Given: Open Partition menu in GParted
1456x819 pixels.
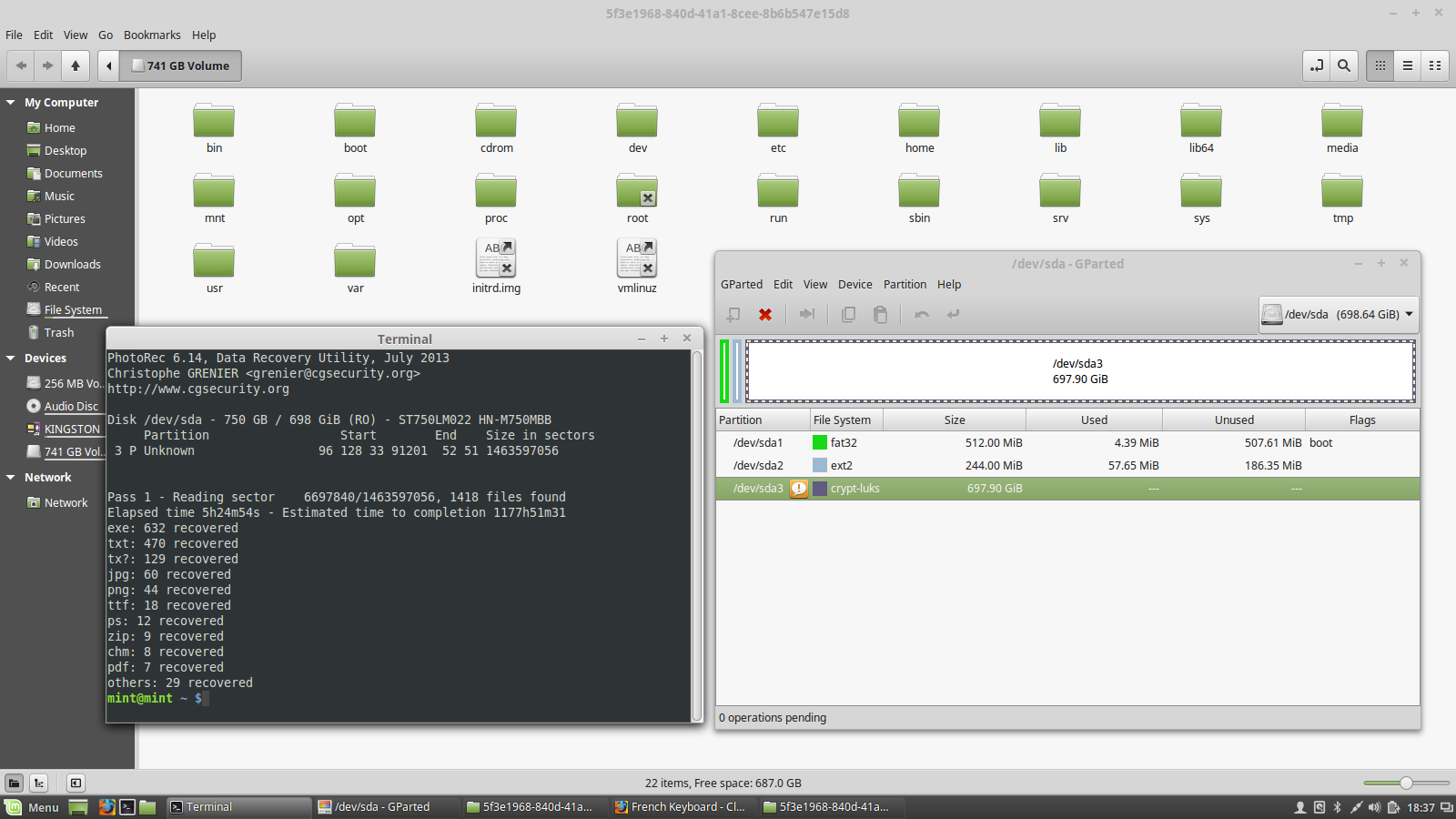Looking at the screenshot, I should (905, 285).
